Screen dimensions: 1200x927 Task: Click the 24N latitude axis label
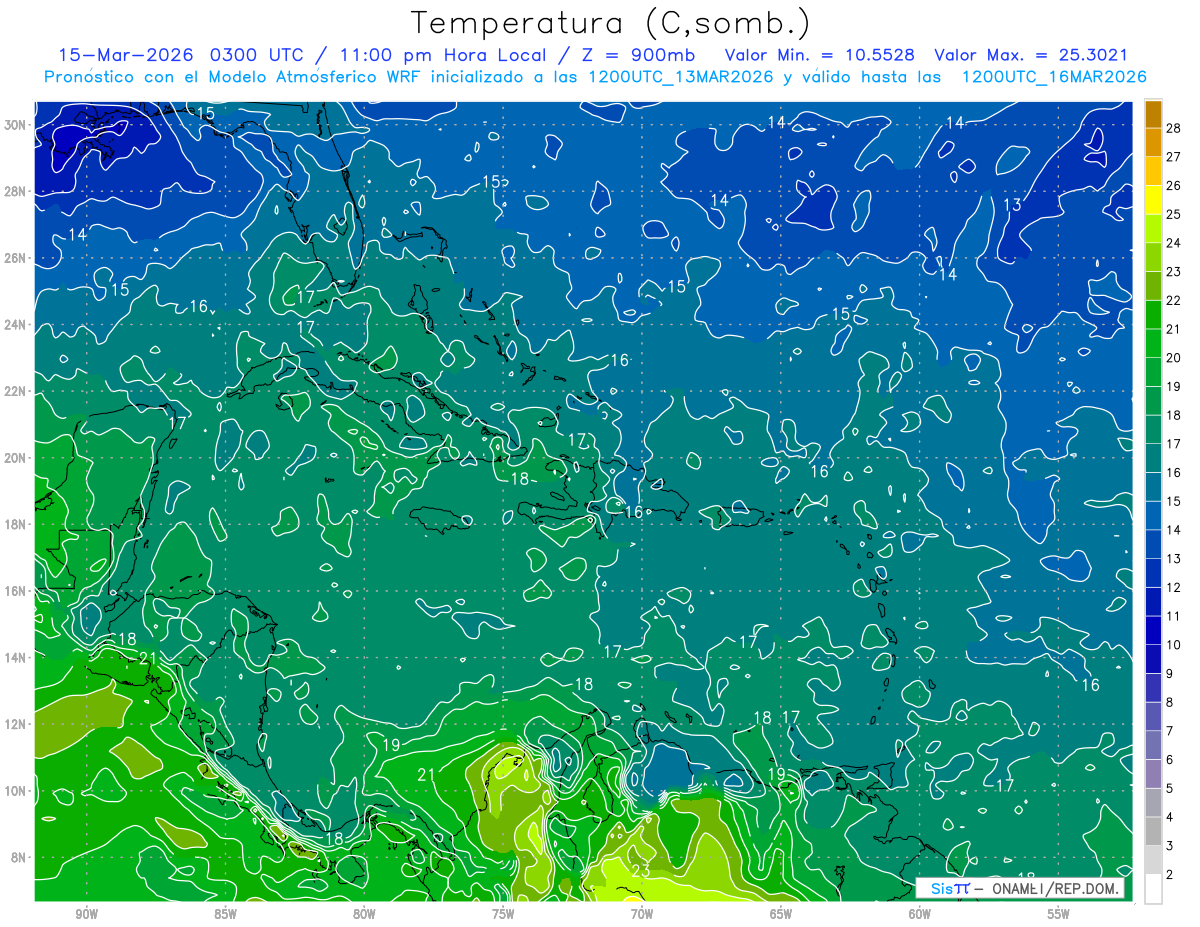click(x=16, y=324)
